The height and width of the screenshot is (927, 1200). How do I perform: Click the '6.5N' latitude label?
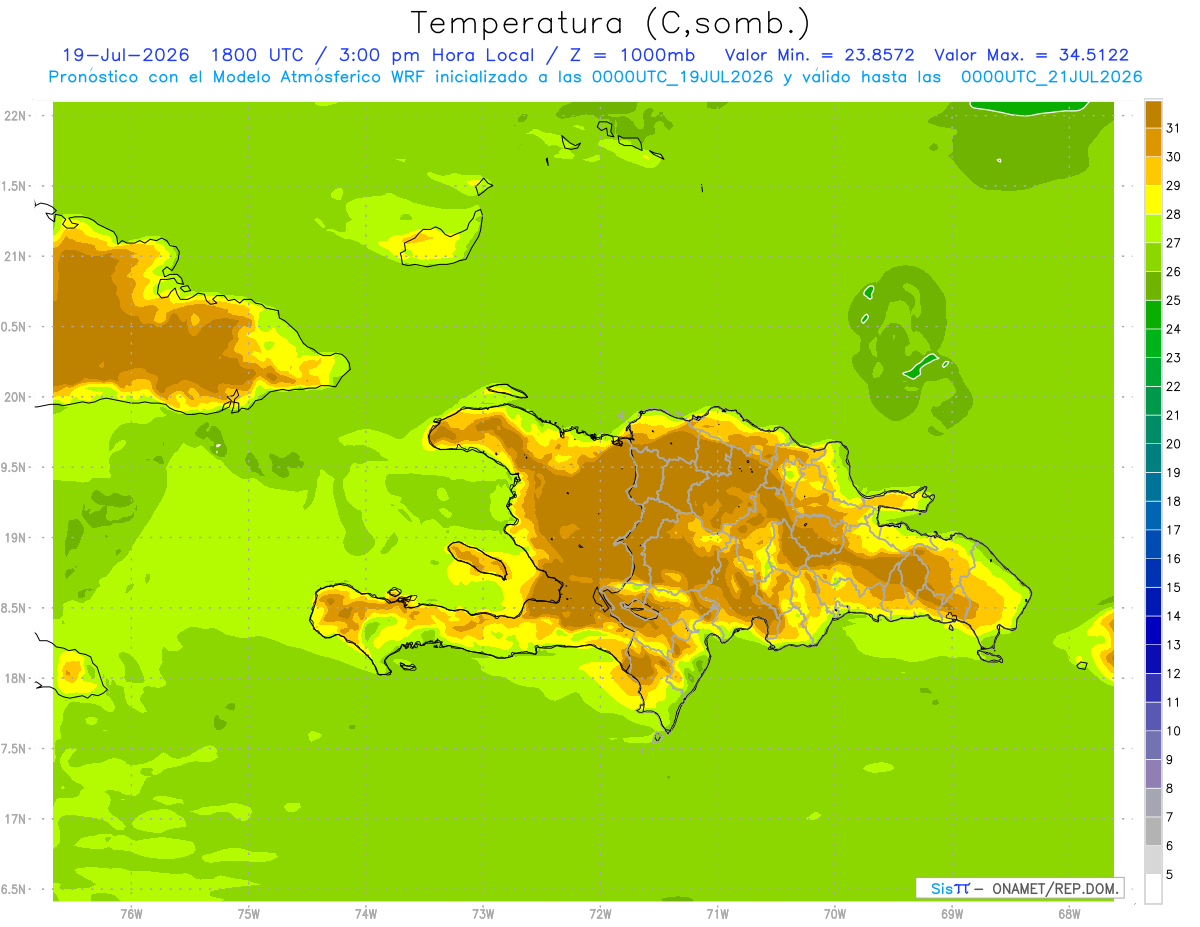pos(15,890)
